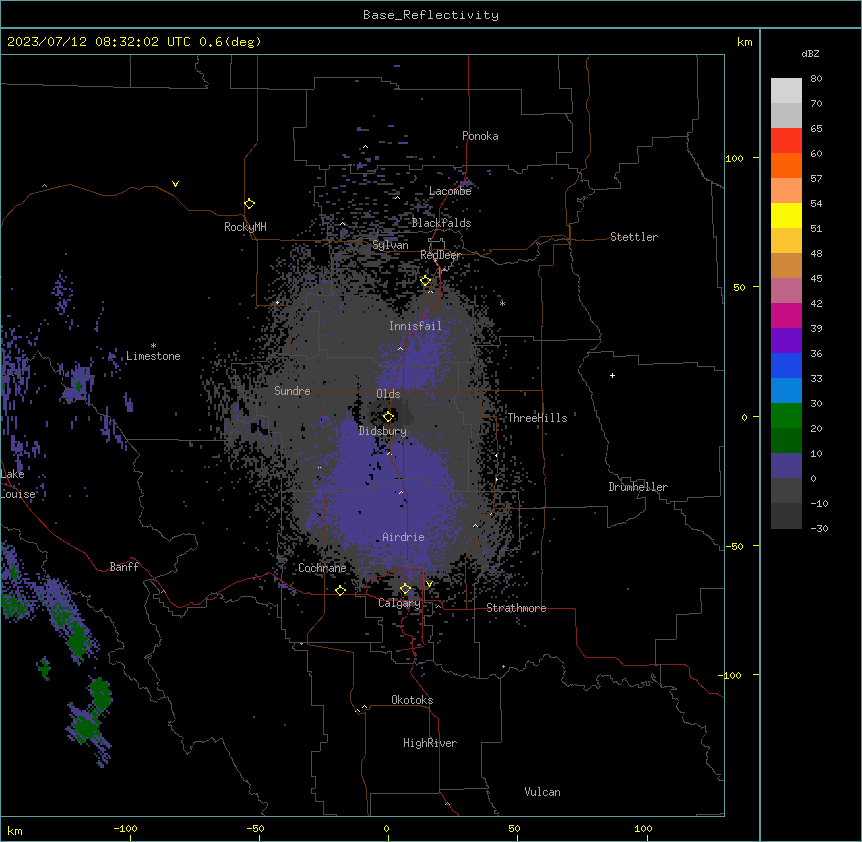Click the Lake Louise label

coord(18,484)
